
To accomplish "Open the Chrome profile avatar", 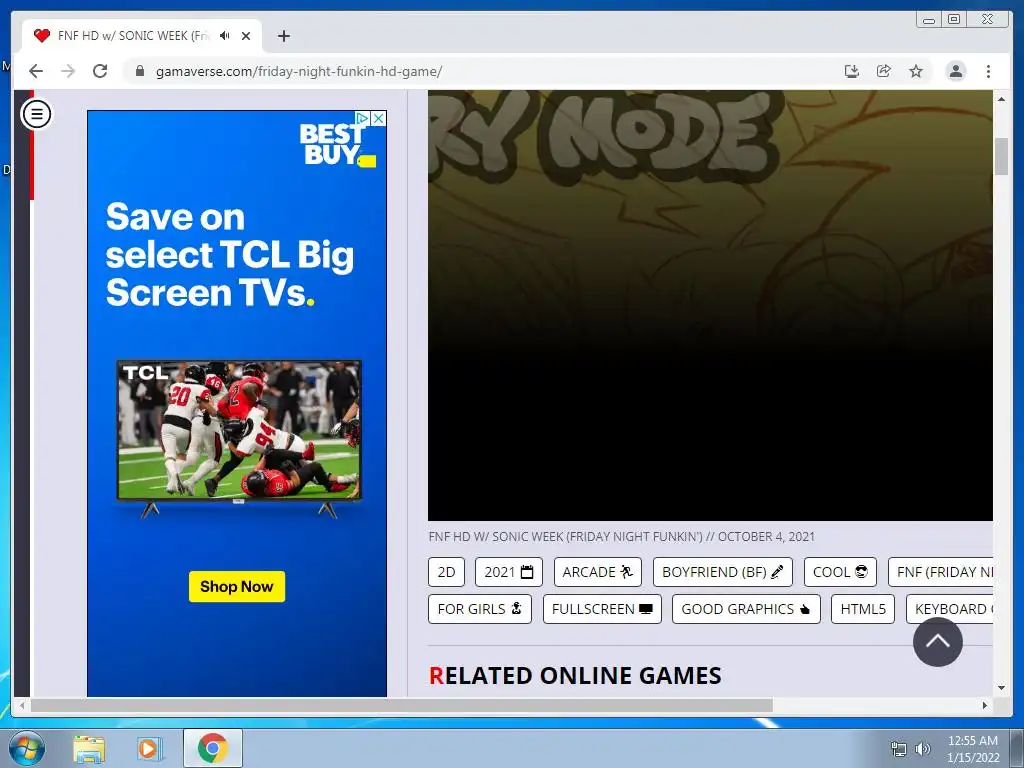I will click(956, 71).
